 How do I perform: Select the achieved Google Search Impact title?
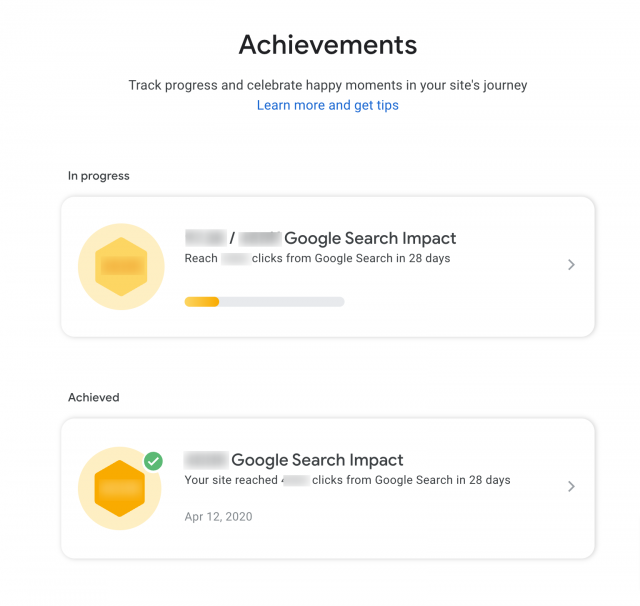pyautogui.click(x=317, y=460)
